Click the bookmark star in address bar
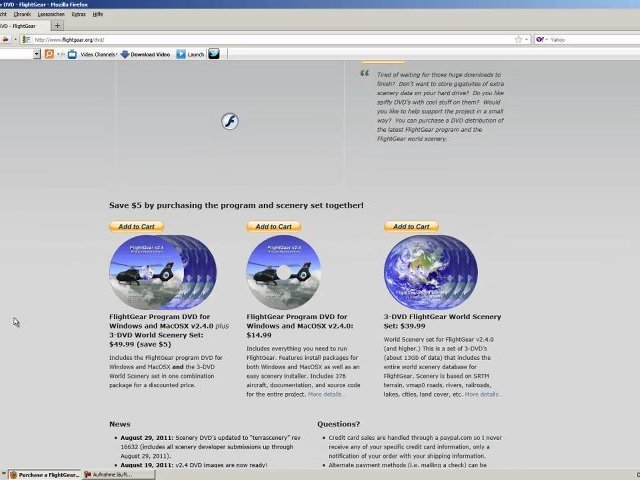The image size is (640, 480). (x=518, y=39)
